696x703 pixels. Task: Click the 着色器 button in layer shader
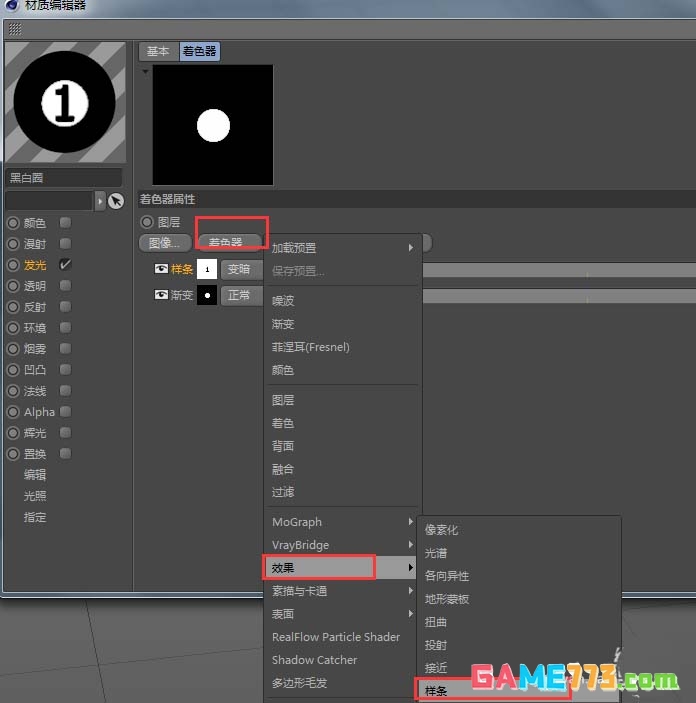[230, 243]
